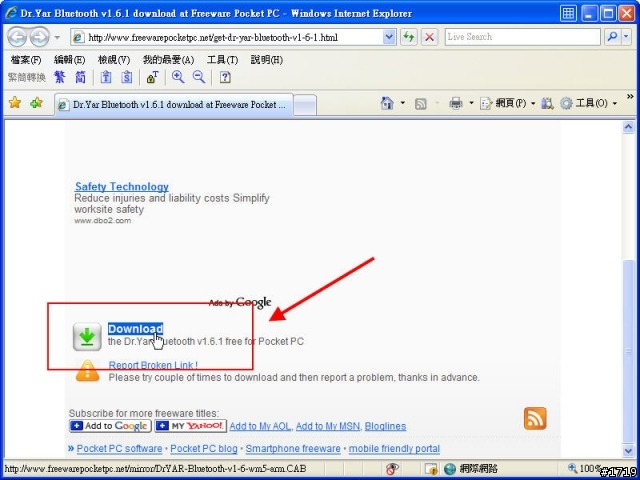The image size is (640, 480).
Task: Click the green download arrow icon
Action: (87, 337)
